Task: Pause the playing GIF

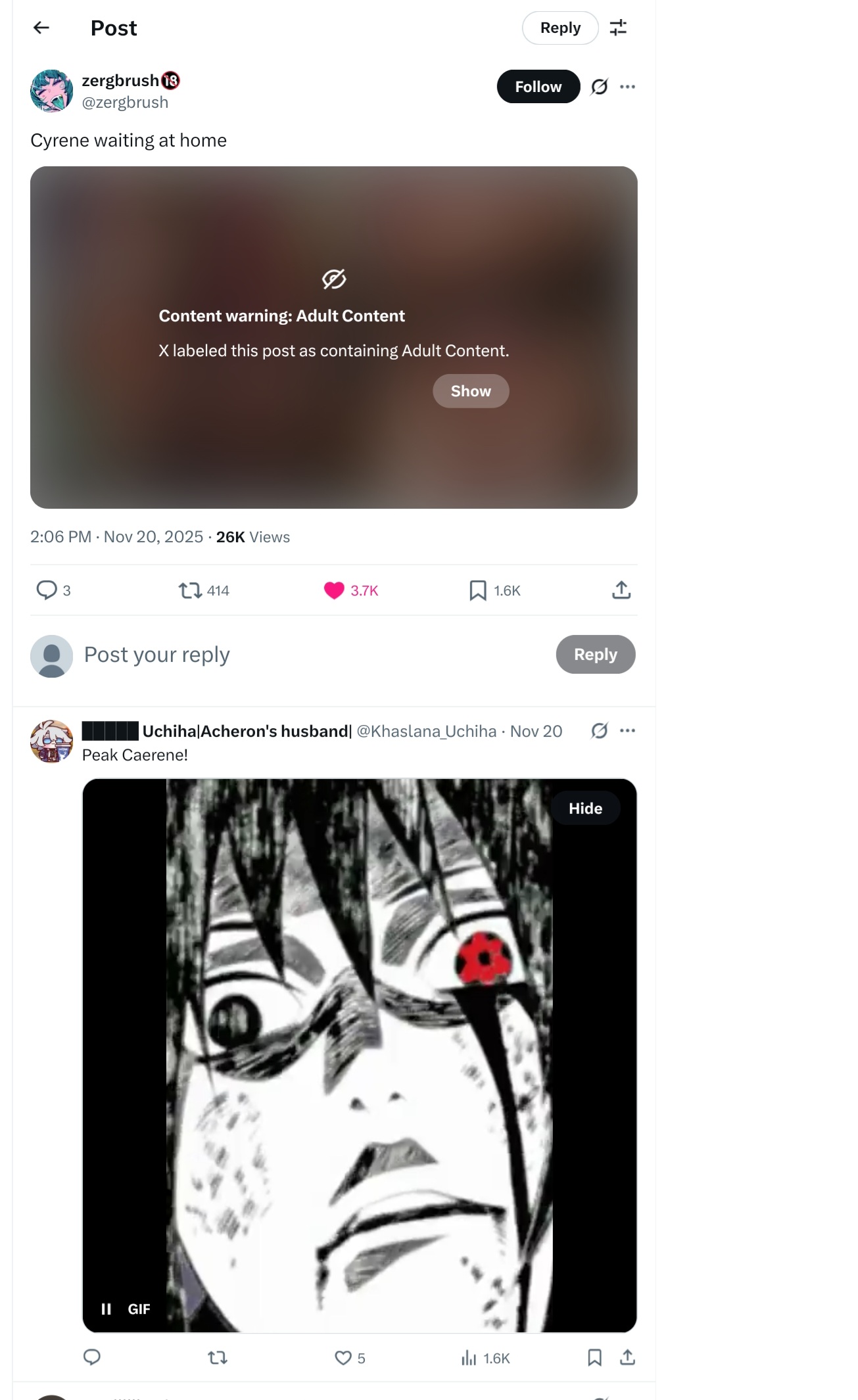Action: [x=106, y=1309]
